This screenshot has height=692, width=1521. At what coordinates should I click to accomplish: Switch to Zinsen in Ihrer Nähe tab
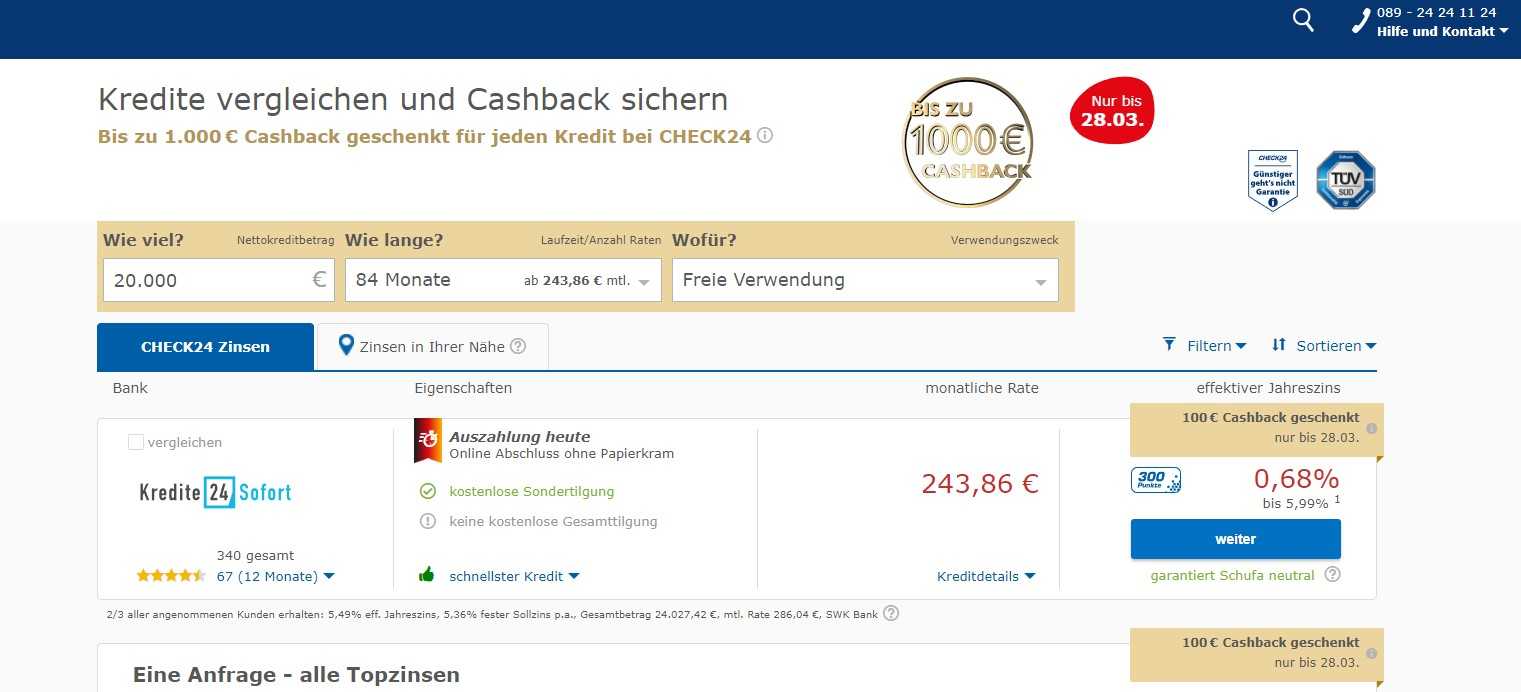(x=432, y=346)
